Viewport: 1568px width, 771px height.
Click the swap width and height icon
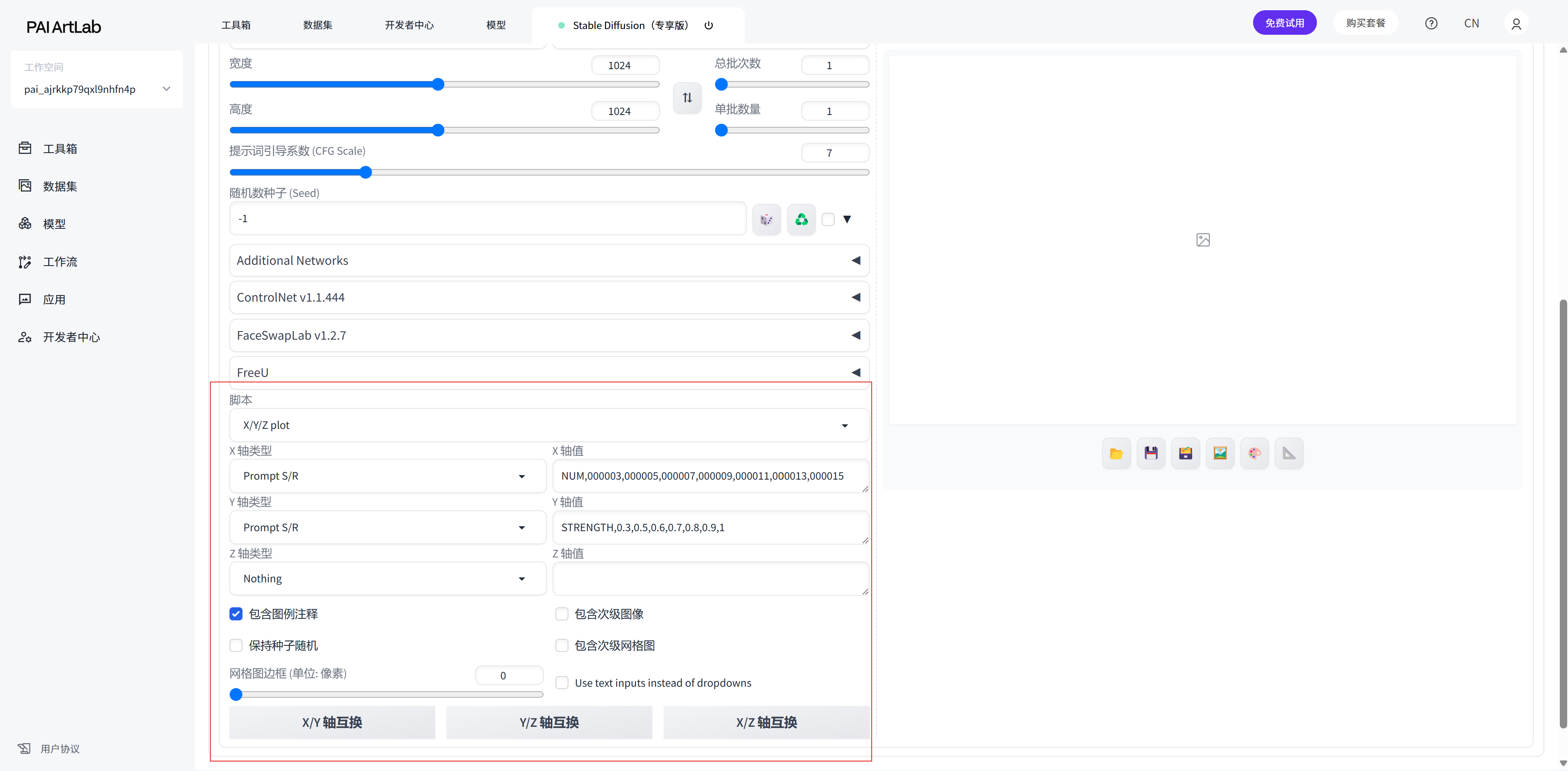(687, 97)
